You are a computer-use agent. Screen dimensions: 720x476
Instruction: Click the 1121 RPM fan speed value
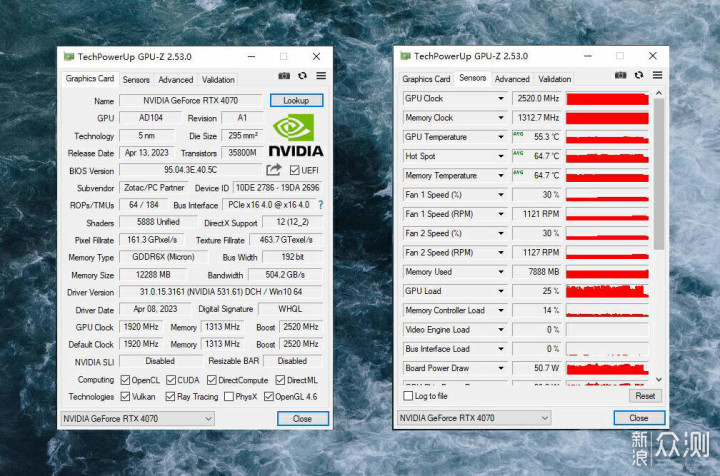coord(537,214)
